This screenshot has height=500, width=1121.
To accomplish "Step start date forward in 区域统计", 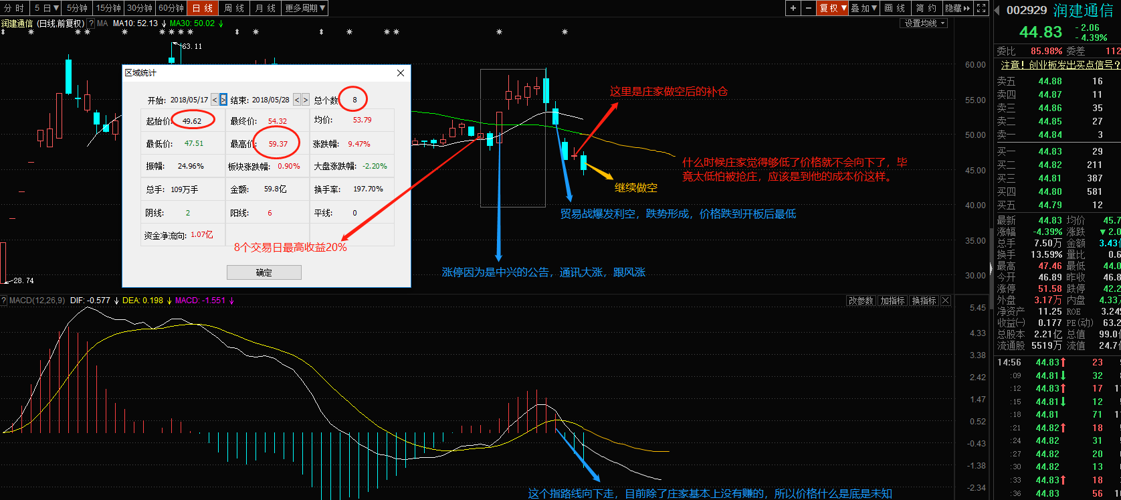I will click(x=223, y=99).
